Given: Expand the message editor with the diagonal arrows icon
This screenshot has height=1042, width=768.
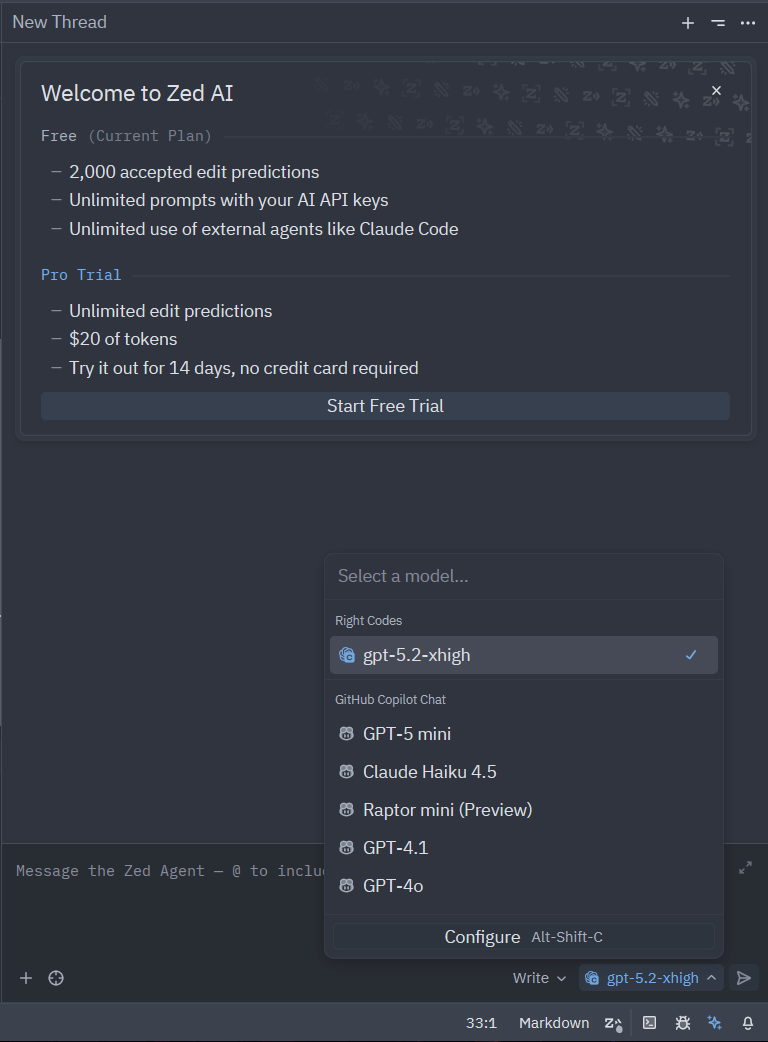Looking at the screenshot, I should pyautogui.click(x=744, y=868).
